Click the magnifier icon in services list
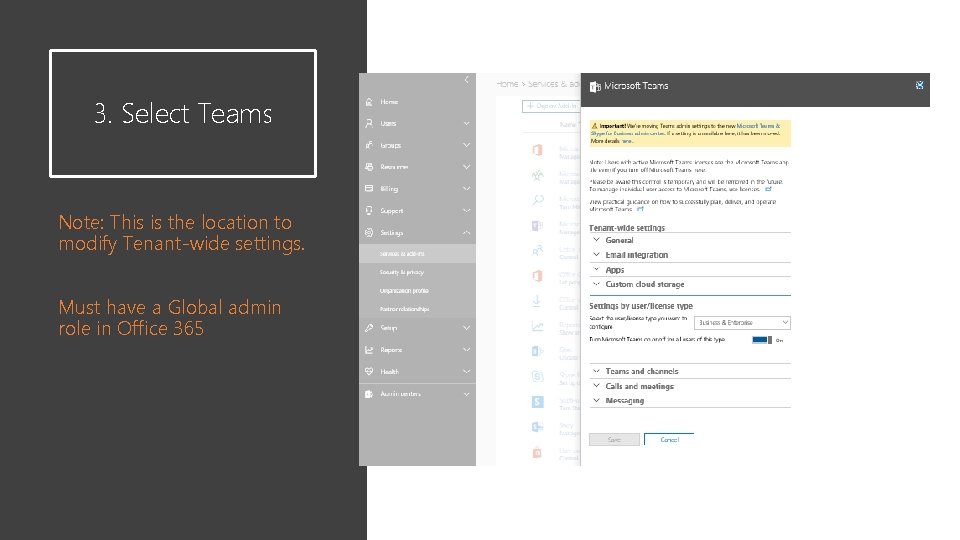The width and height of the screenshot is (960, 540). point(537,200)
